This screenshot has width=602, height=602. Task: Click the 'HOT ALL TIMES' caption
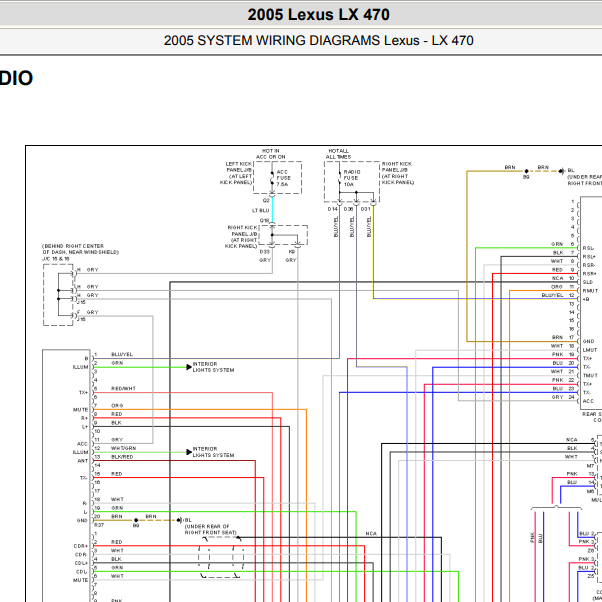pyautogui.click(x=338, y=154)
